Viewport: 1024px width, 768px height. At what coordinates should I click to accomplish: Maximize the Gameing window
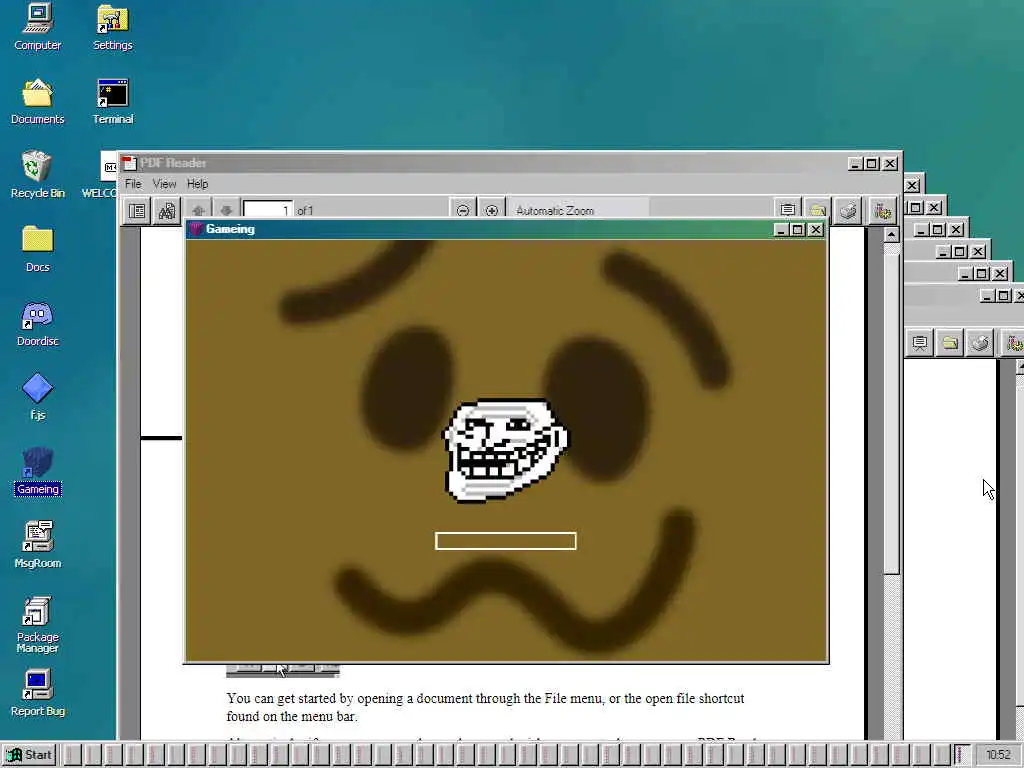point(797,230)
